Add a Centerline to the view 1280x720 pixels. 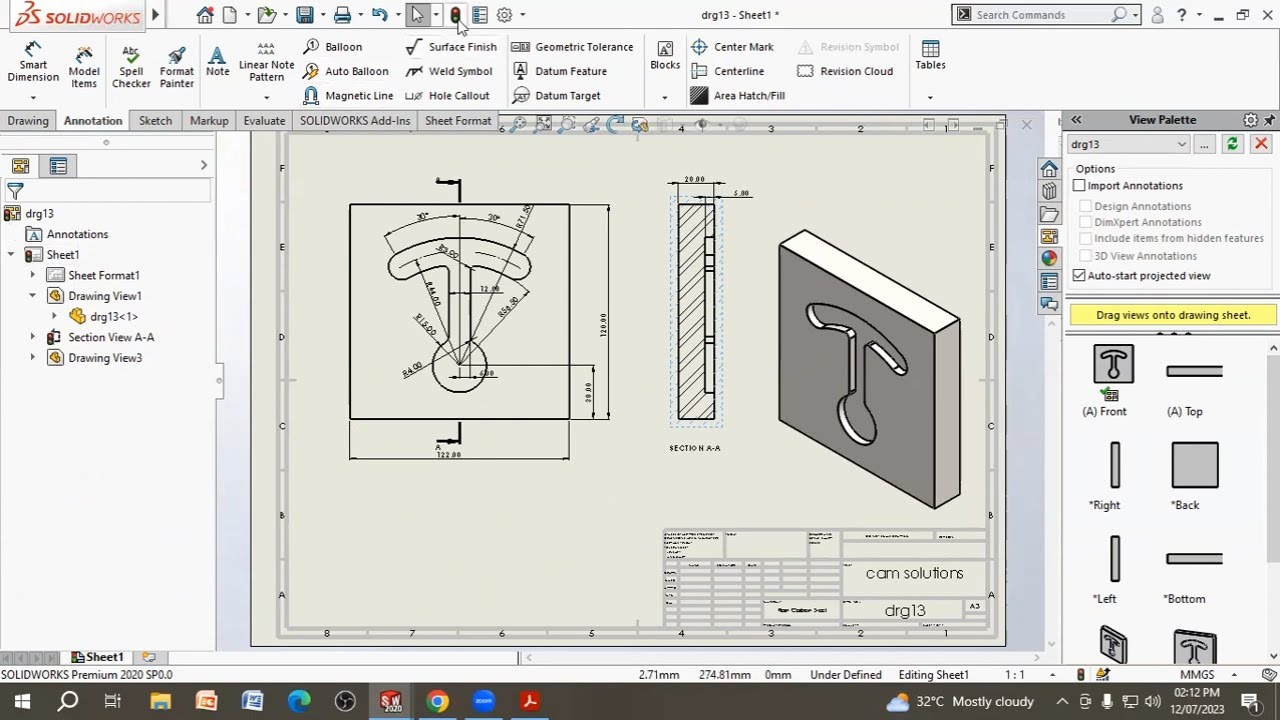tap(727, 71)
